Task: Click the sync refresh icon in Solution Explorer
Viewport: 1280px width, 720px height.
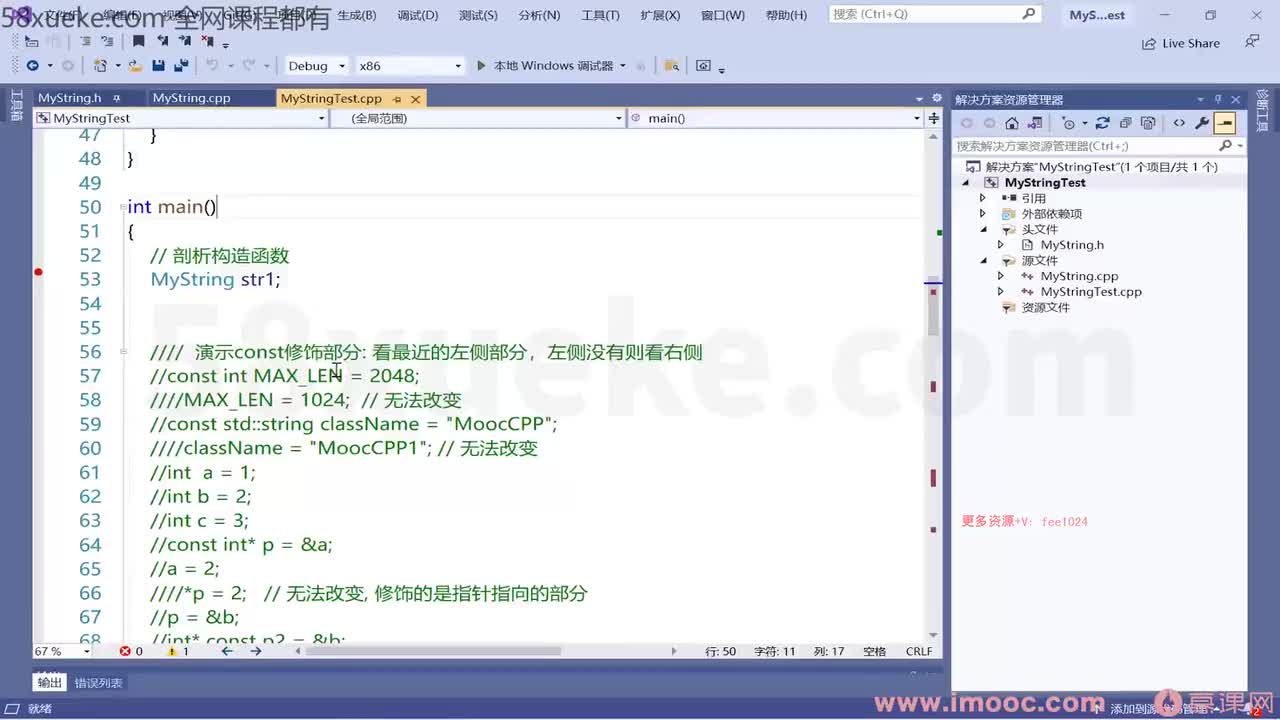Action: [x=1102, y=123]
